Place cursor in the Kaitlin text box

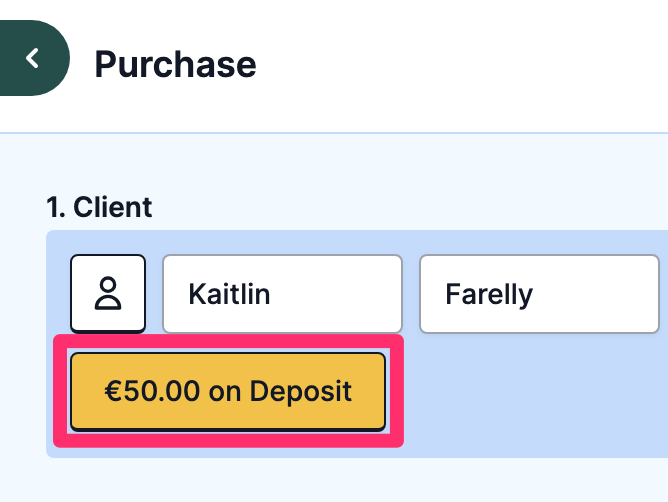[x=282, y=294]
